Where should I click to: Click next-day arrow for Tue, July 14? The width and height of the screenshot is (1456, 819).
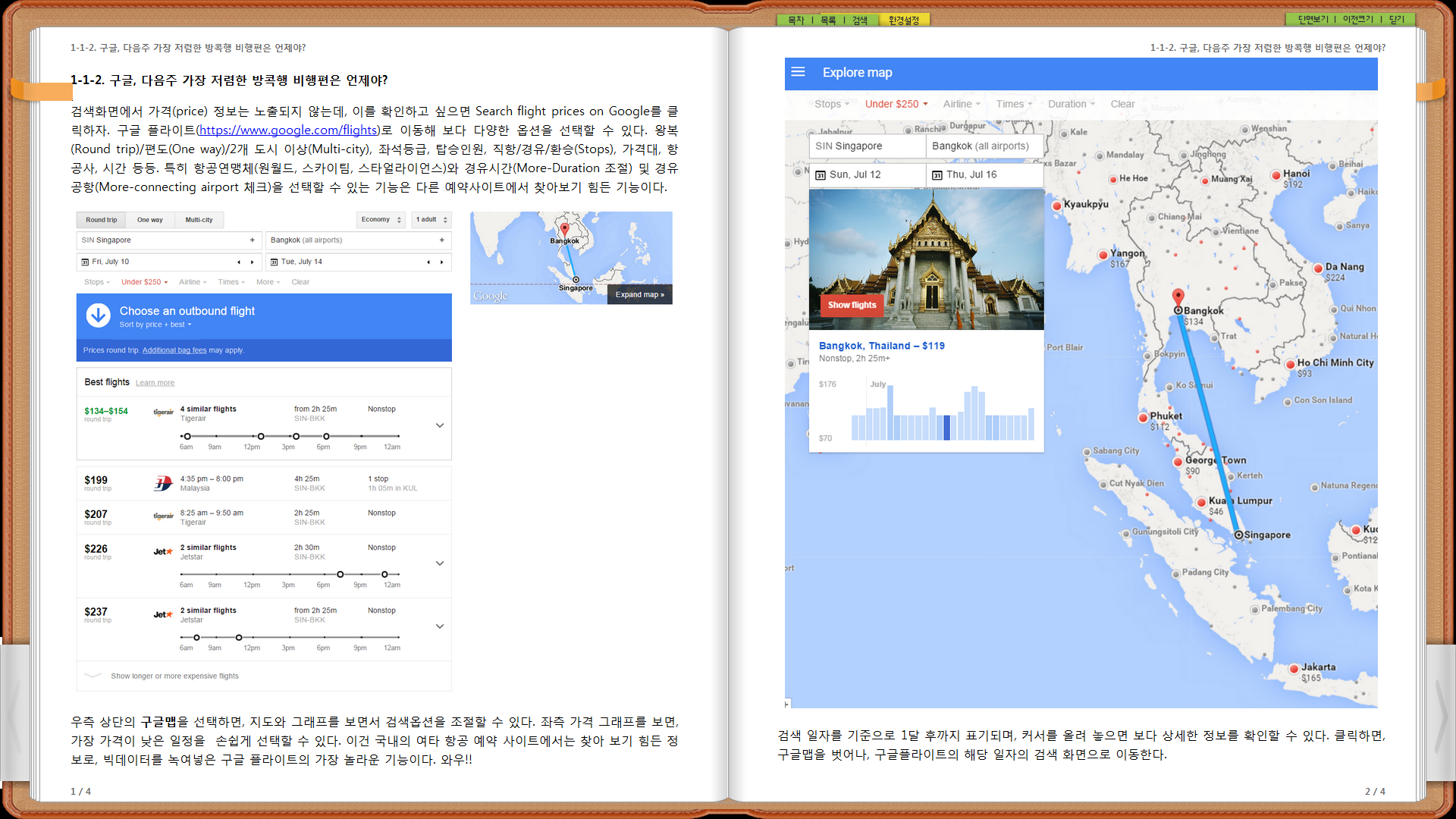coord(442,262)
